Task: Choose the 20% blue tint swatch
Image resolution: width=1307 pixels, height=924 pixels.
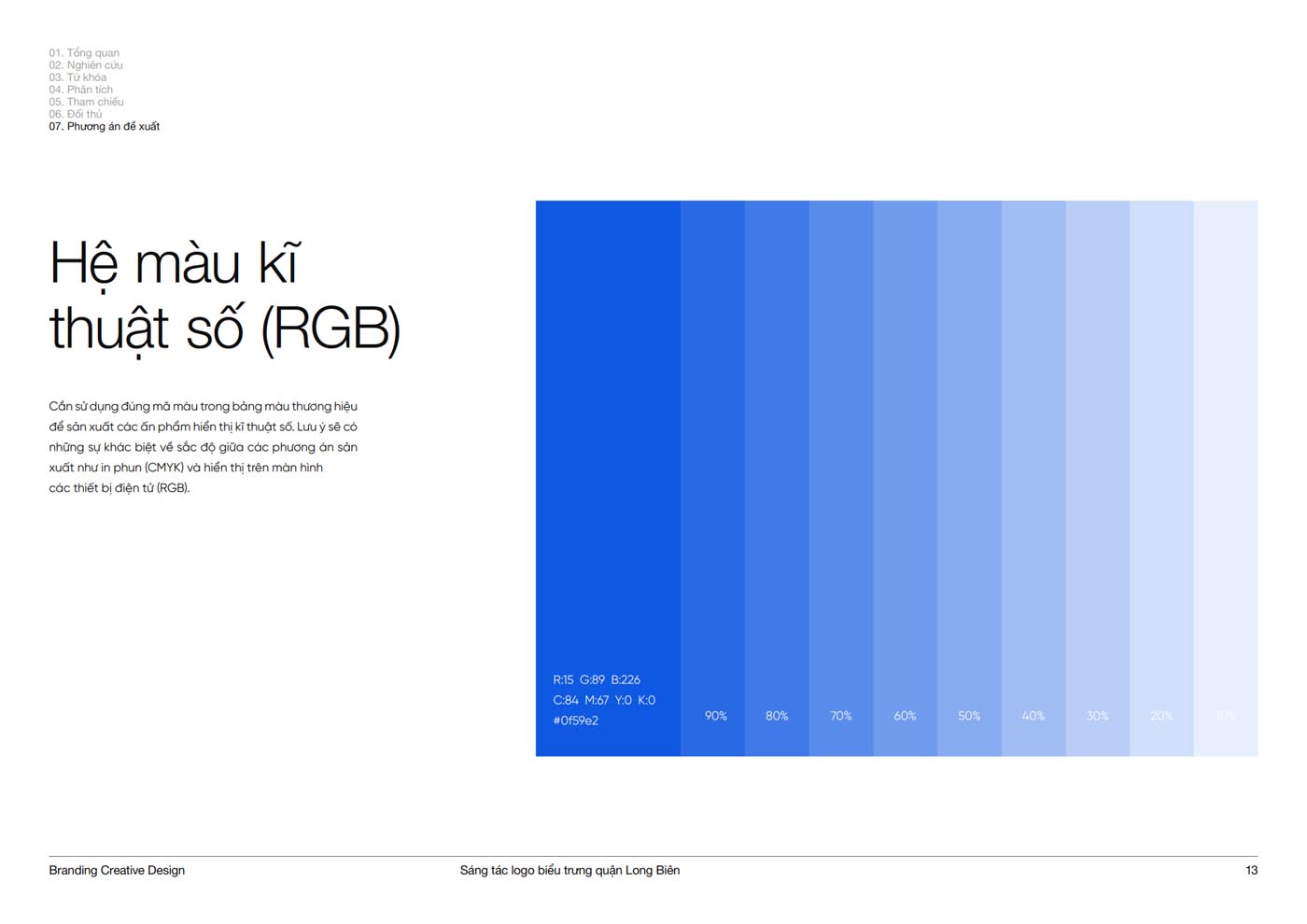Action: click(x=1161, y=478)
